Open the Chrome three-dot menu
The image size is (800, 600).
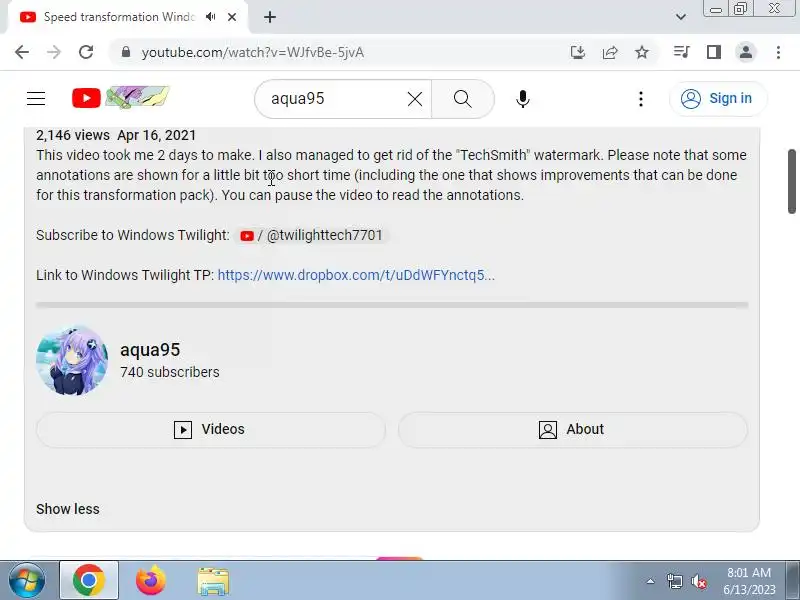(x=778, y=52)
